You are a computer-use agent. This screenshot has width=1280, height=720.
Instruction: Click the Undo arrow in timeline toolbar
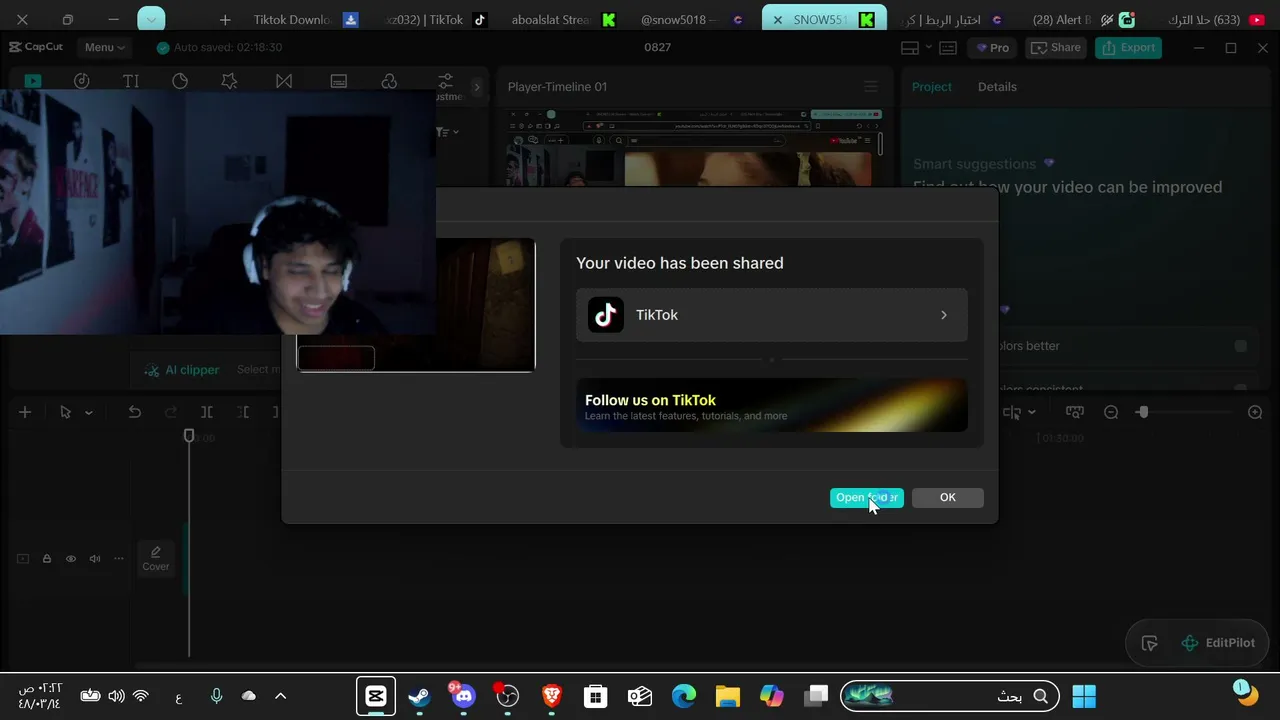(x=135, y=412)
